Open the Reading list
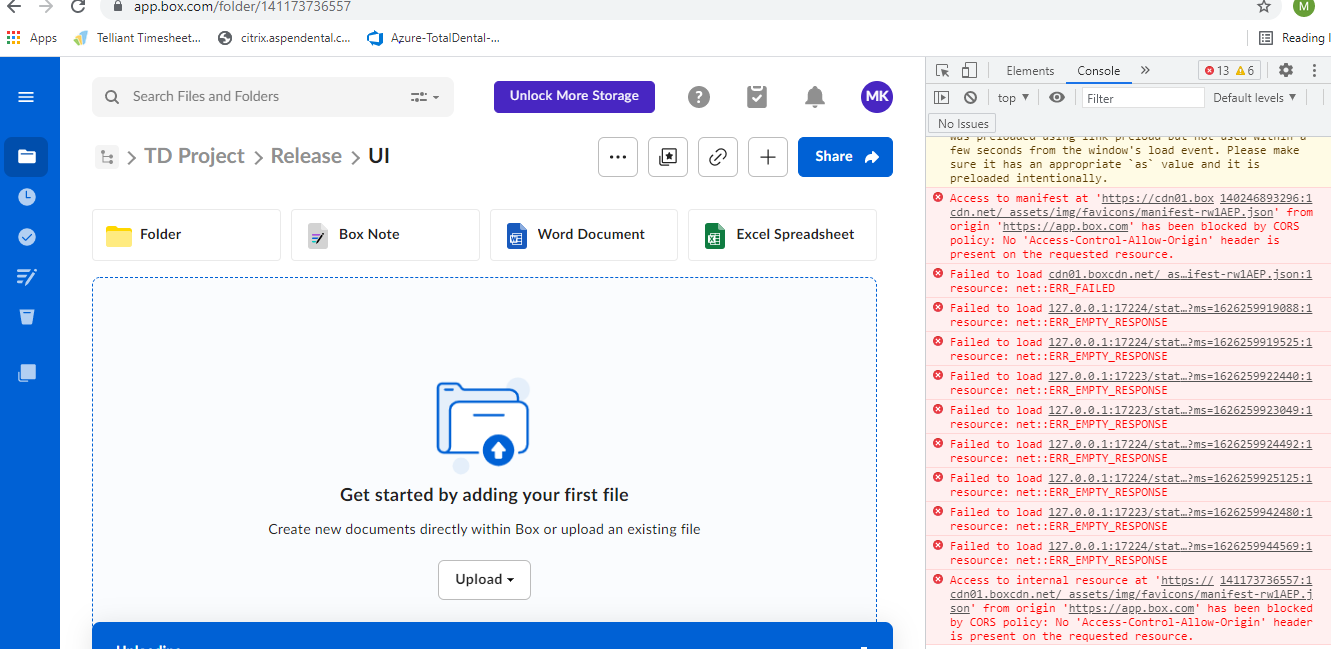Image resolution: width=1331 pixels, height=649 pixels. point(1292,38)
